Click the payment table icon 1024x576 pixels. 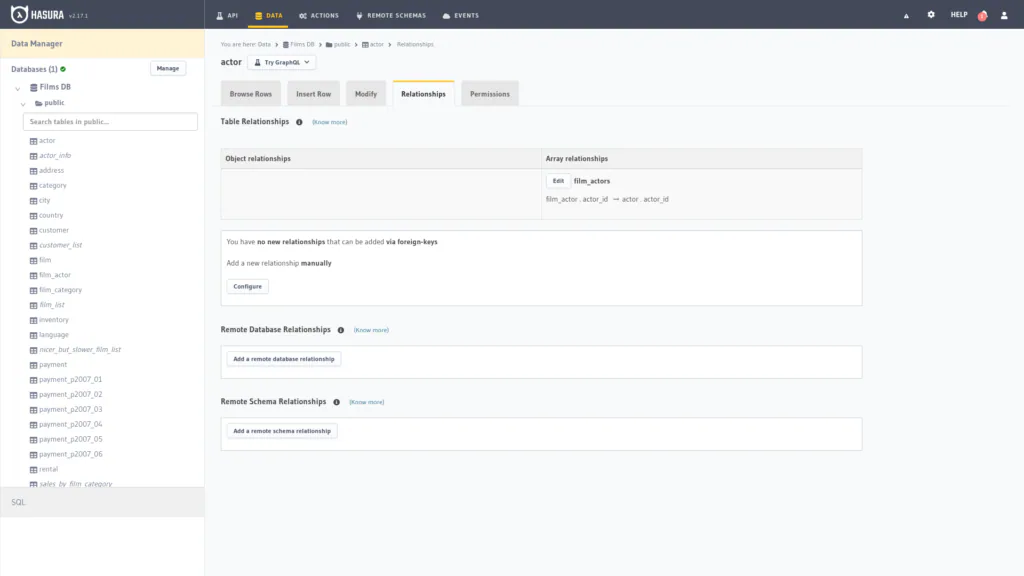coord(33,365)
